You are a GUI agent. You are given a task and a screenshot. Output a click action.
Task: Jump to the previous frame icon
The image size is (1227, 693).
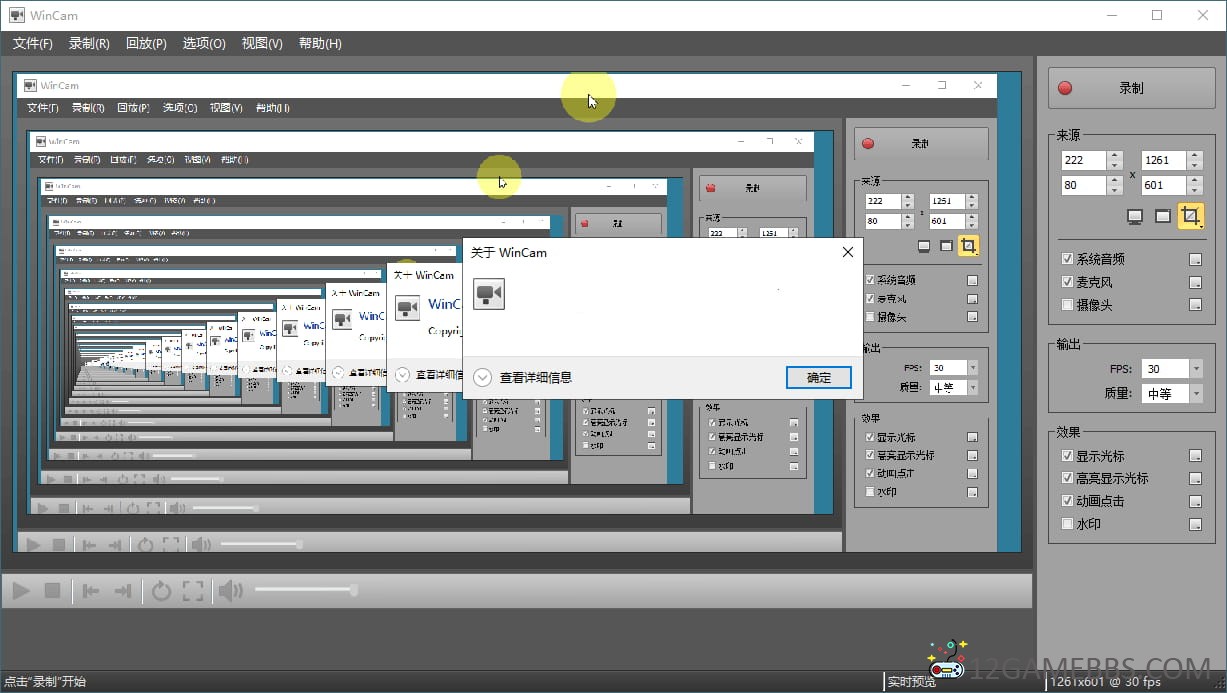click(x=91, y=591)
